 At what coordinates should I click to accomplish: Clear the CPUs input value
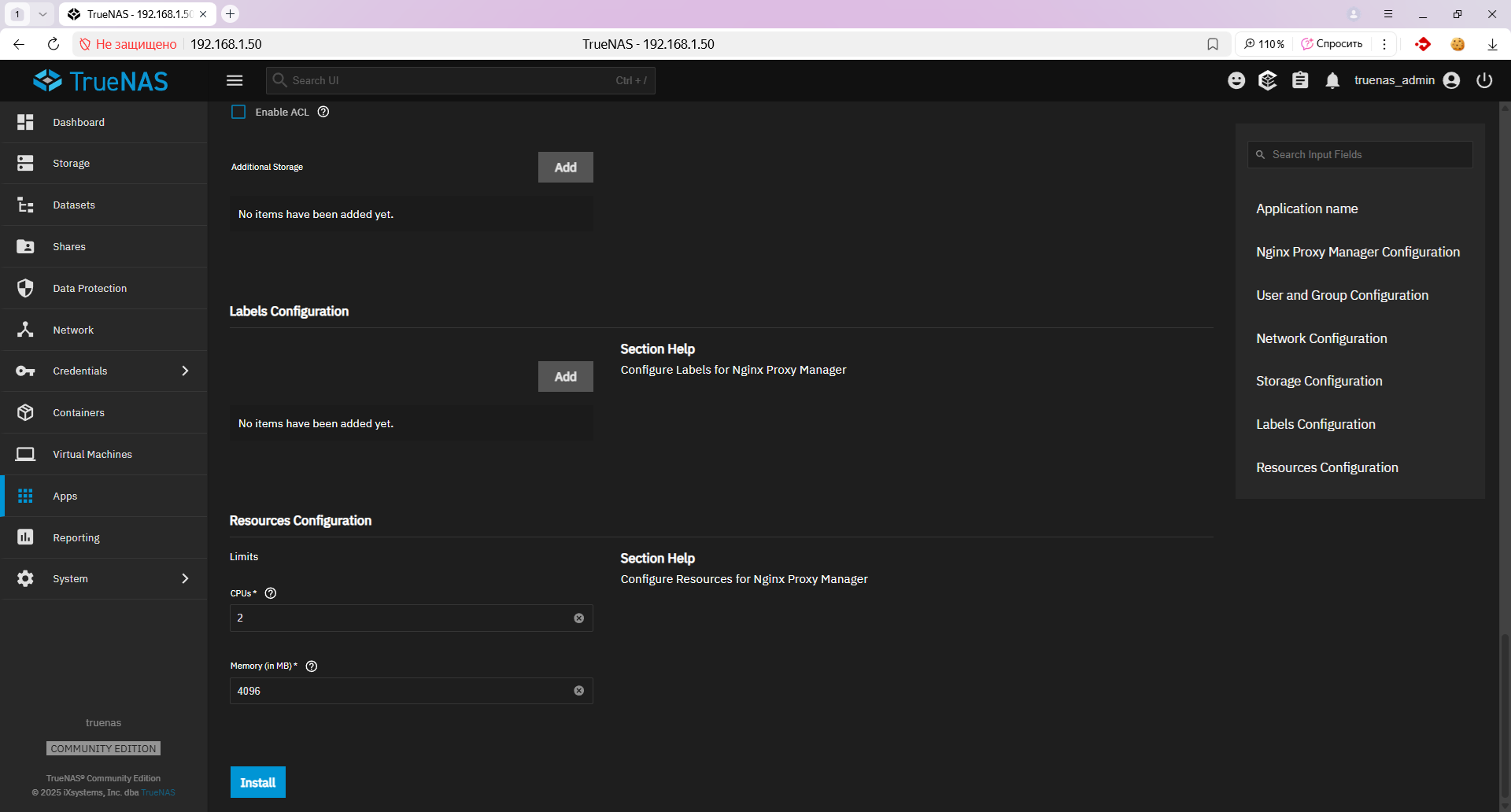click(579, 618)
